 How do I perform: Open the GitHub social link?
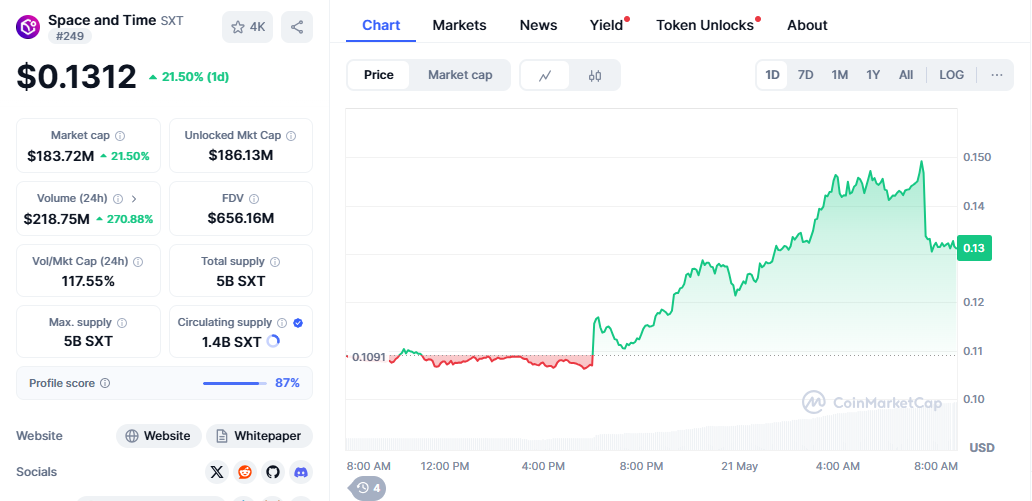pos(273,472)
